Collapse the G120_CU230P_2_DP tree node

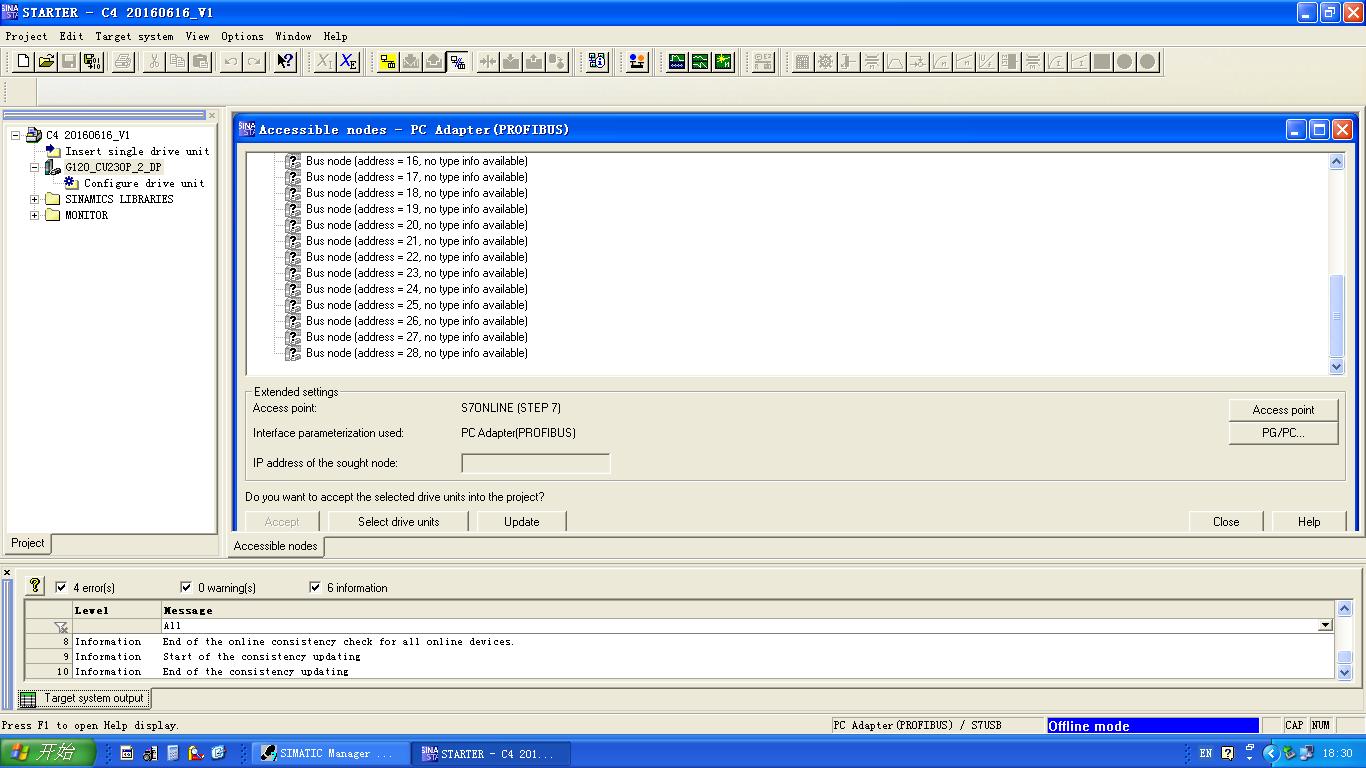pos(35,167)
